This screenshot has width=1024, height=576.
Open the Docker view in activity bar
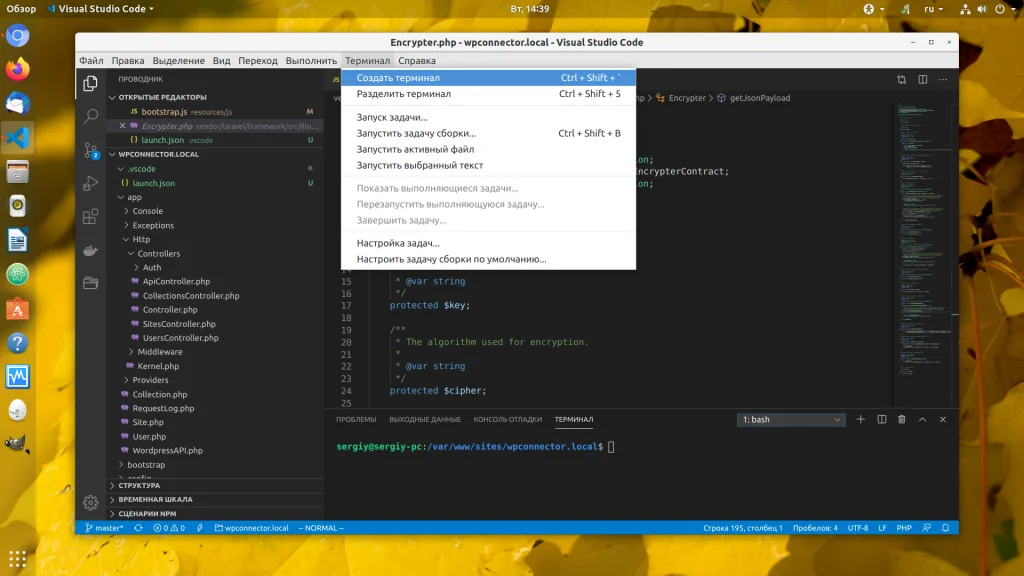[x=91, y=250]
